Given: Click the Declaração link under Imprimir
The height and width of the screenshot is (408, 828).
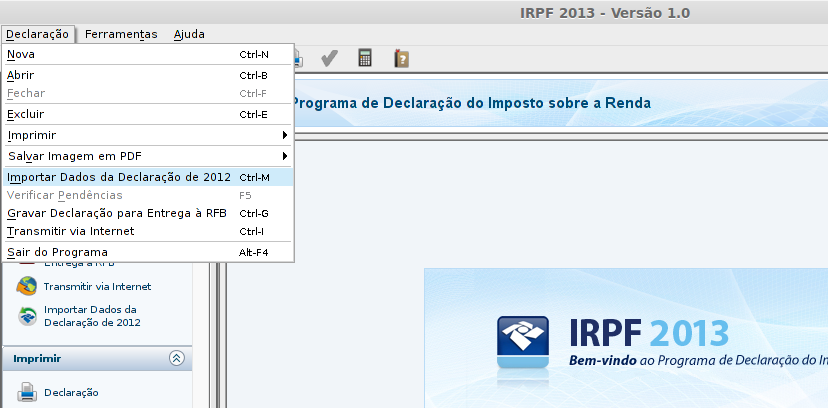Looking at the screenshot, I should pyautogui.click(x=71, y=392).
